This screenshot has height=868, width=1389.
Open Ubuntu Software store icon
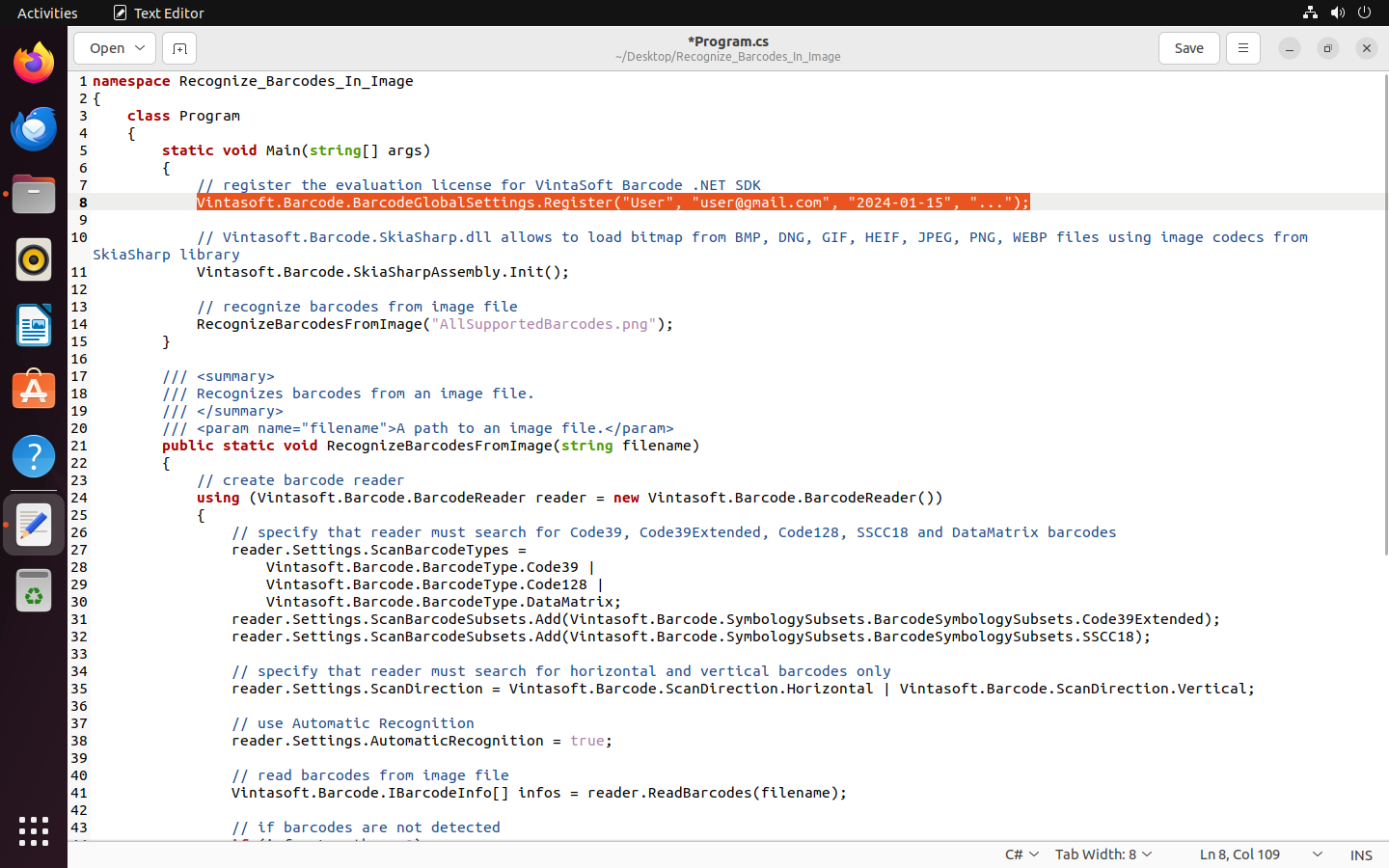pyautogui.click(x=34, y=392)
